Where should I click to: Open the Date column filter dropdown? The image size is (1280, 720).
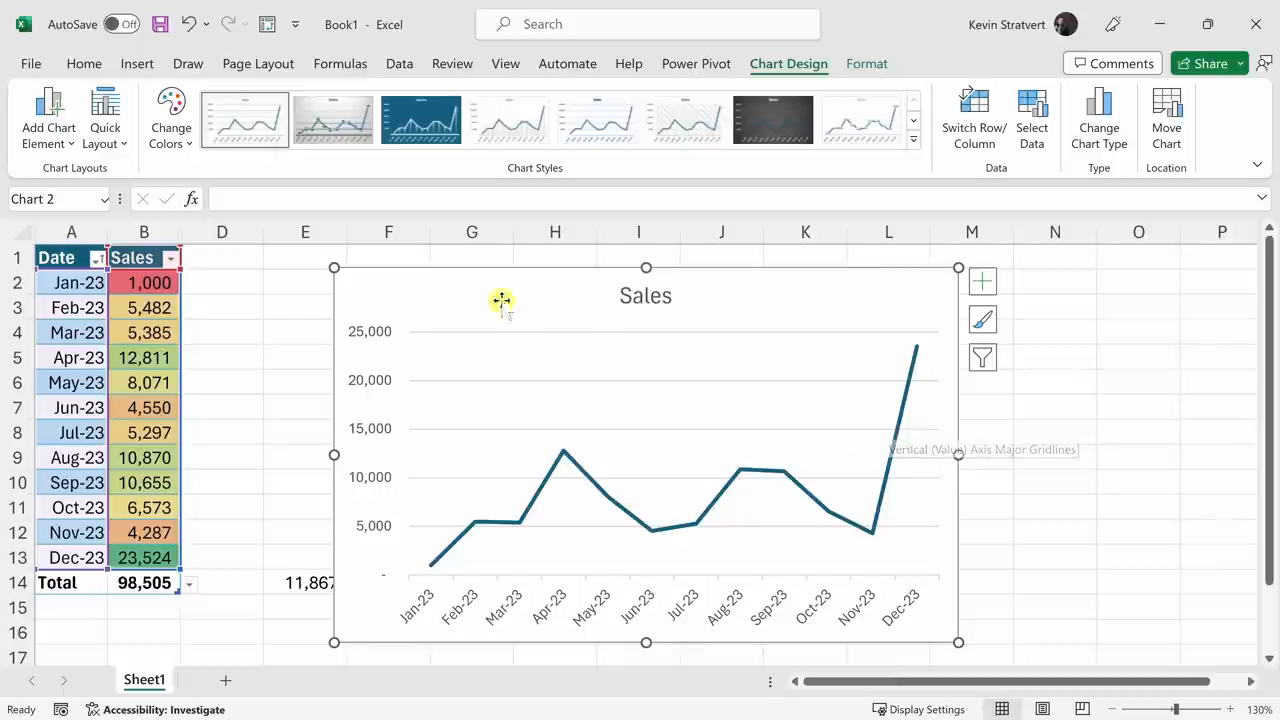tap(97, 259)
